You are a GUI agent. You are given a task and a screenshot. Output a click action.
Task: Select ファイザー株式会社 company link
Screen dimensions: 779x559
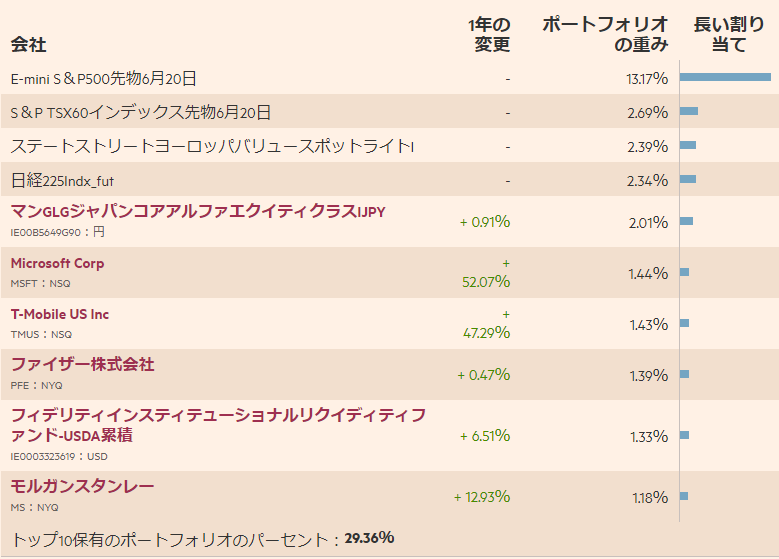pyautogui.click(x=82, y=365)
